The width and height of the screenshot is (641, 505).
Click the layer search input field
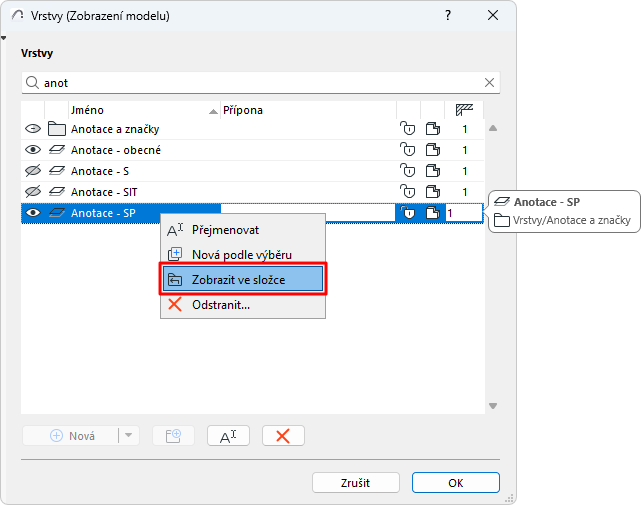tap(260, 83)
